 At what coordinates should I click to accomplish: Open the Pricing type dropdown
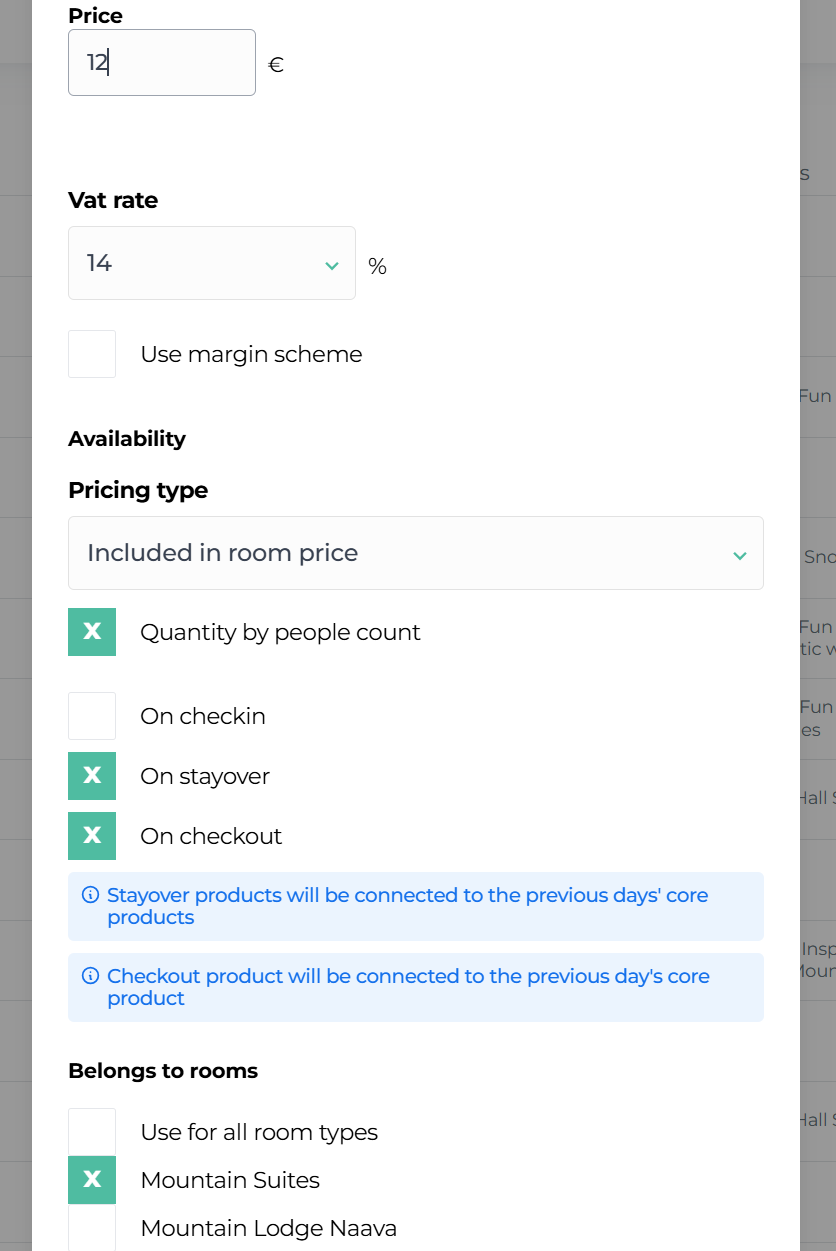415,553
